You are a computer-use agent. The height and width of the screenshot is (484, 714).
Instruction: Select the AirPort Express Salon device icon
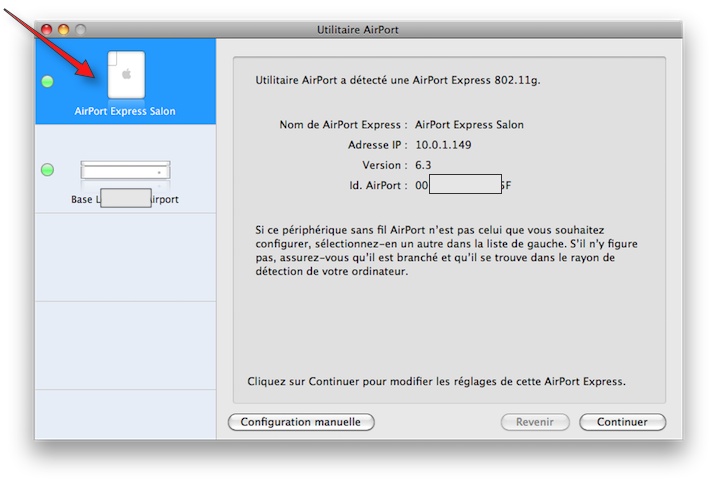[126, 75]
